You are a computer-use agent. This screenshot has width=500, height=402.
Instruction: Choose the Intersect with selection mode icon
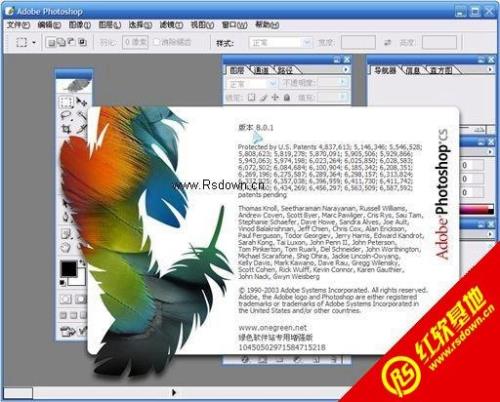[x=82, y=42]
